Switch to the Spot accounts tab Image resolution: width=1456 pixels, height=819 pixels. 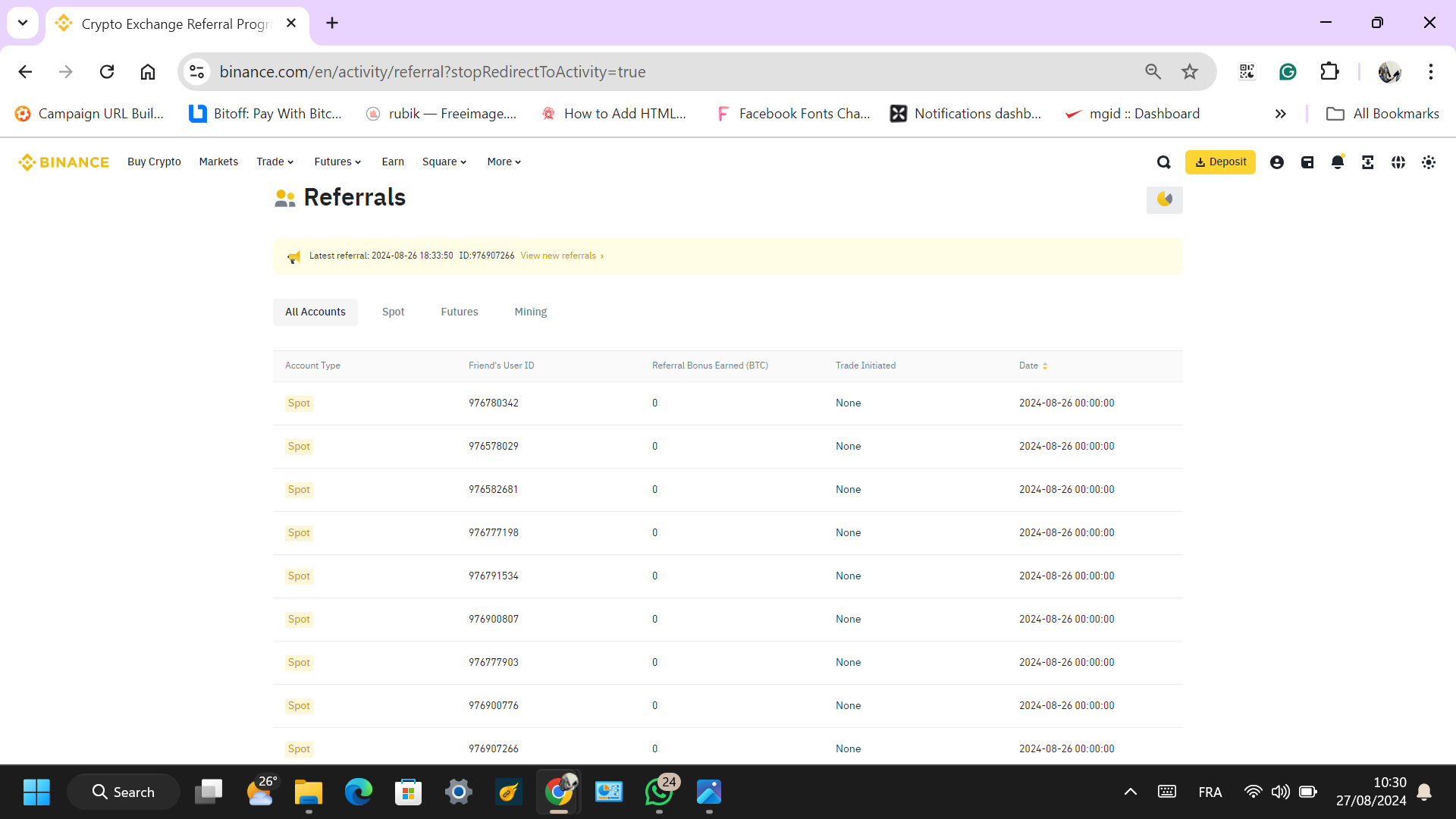click(393, 312)
